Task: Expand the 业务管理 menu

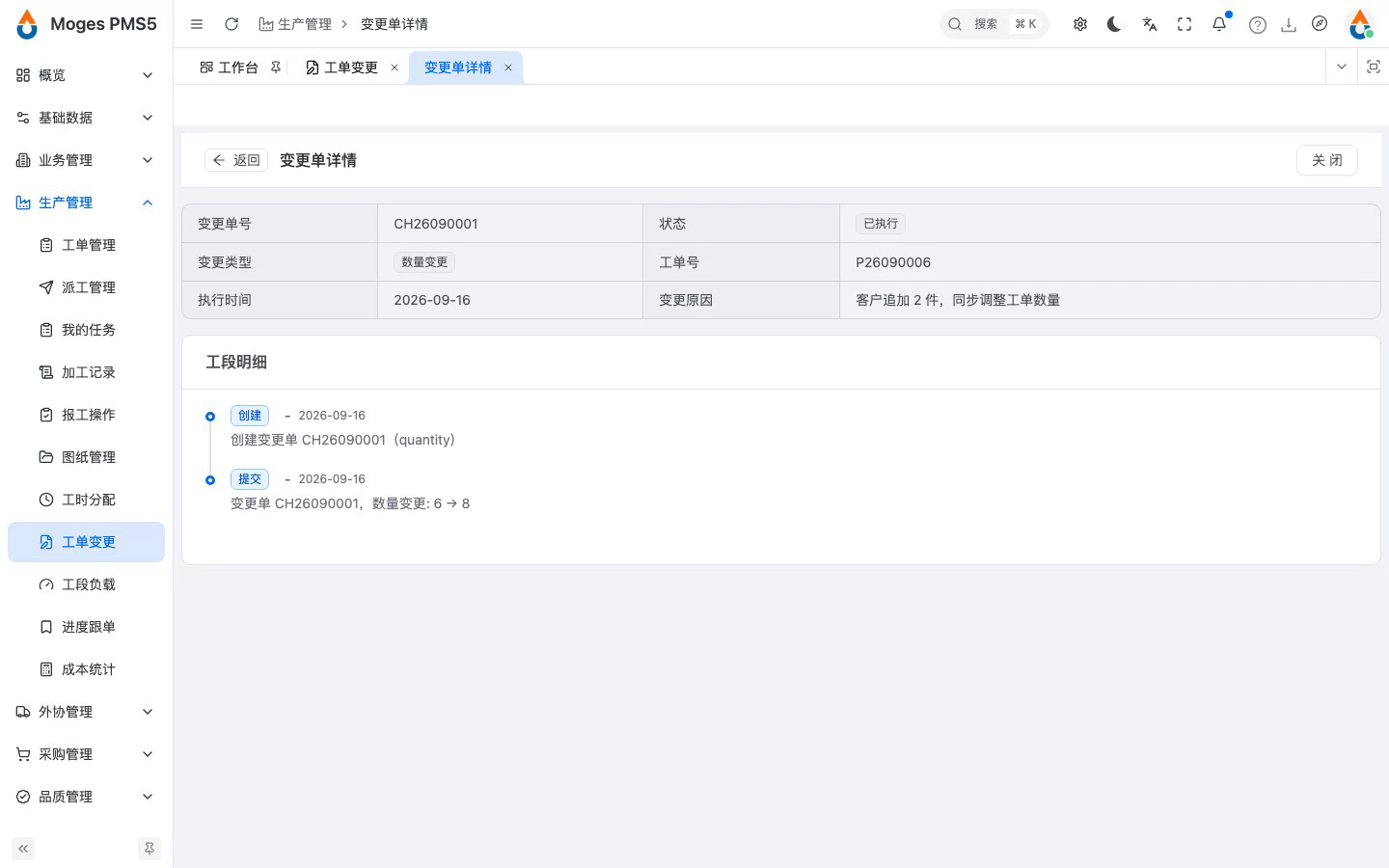Action: (x=86, y=160)
